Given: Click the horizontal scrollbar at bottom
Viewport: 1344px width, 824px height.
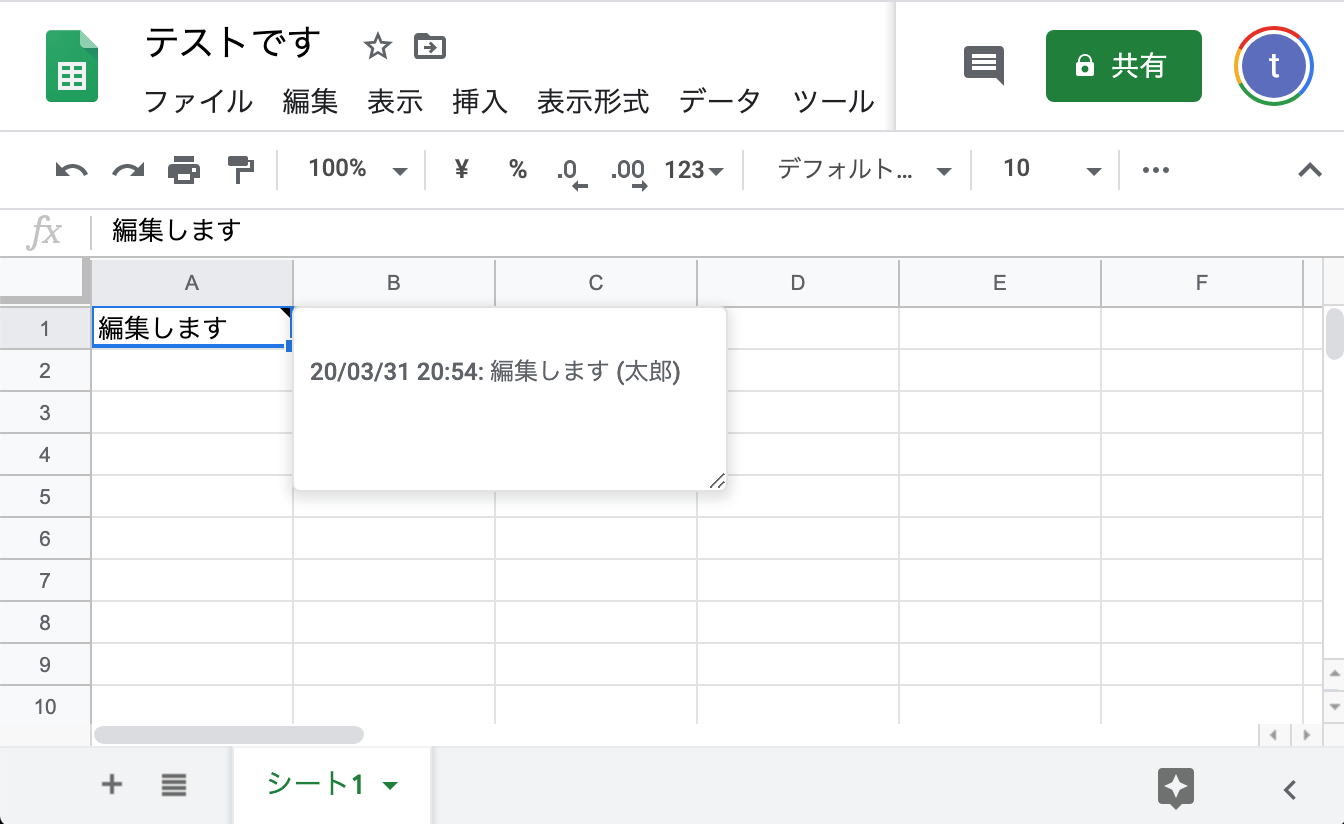Looking at the screenshot, I should (228, 735).
